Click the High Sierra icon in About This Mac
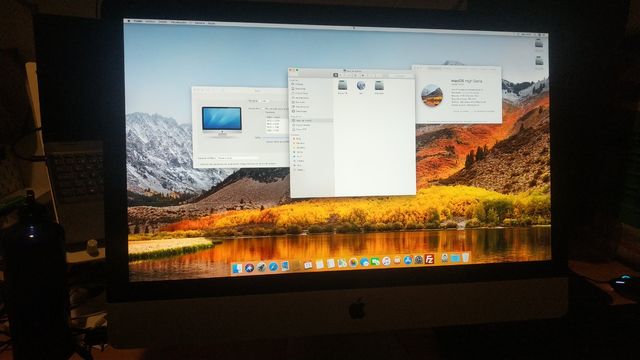The width and height of the screenshot is (640, 360). click(432, 96)
